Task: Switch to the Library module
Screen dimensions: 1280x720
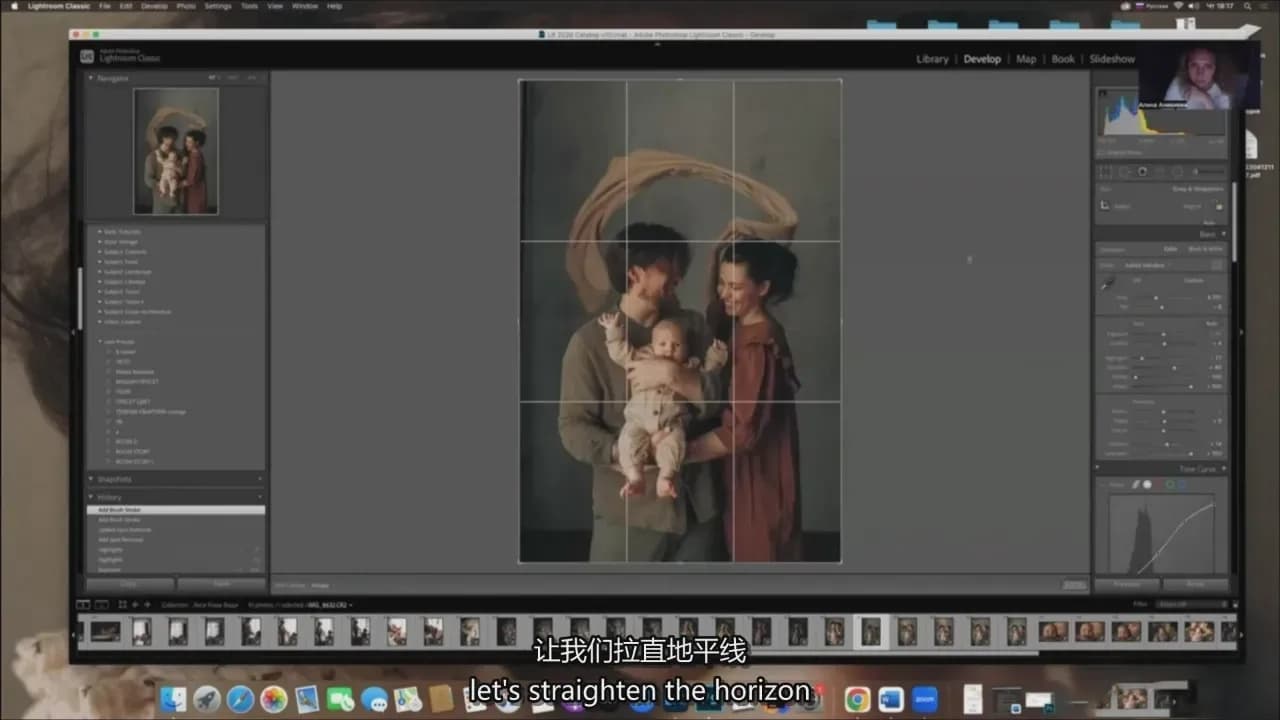Action: pos(932,59)
